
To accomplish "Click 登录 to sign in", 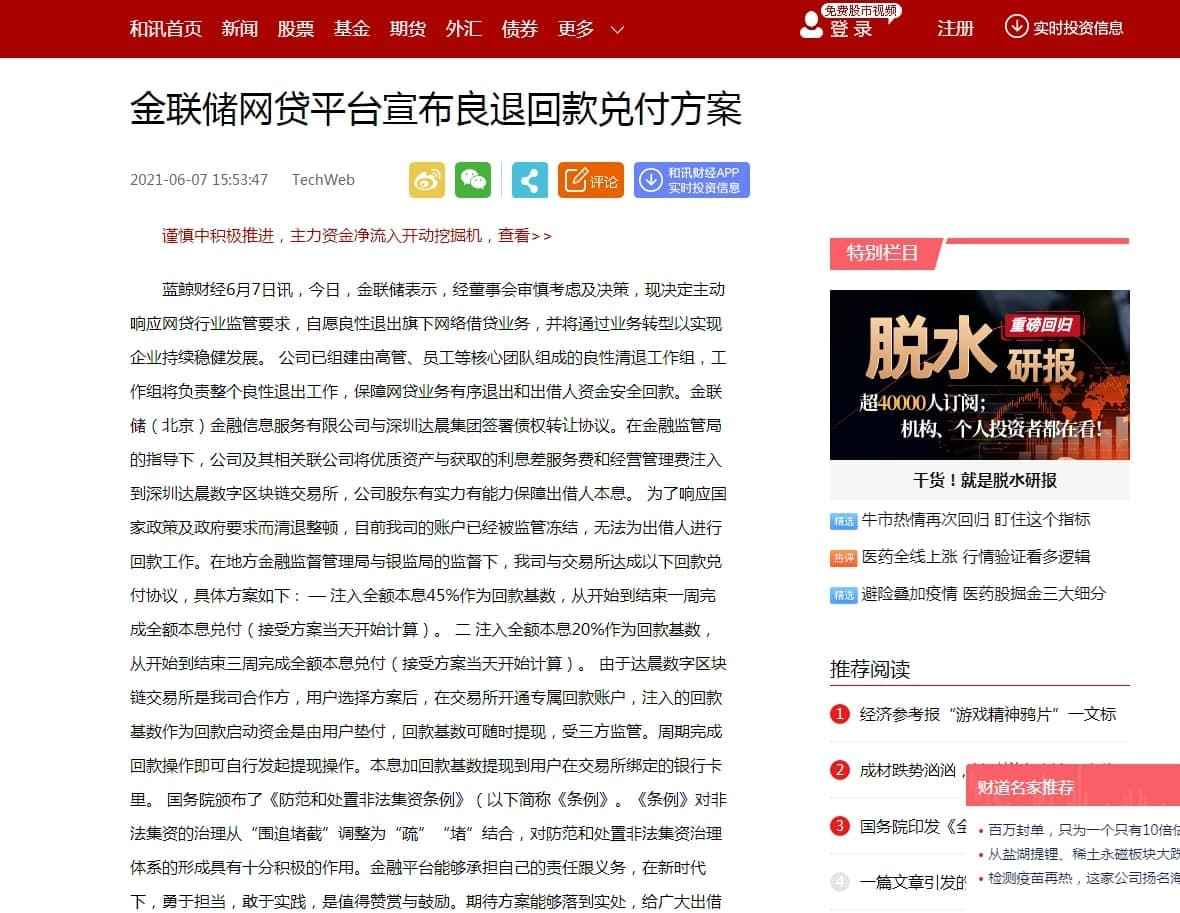I will (851, 29).
